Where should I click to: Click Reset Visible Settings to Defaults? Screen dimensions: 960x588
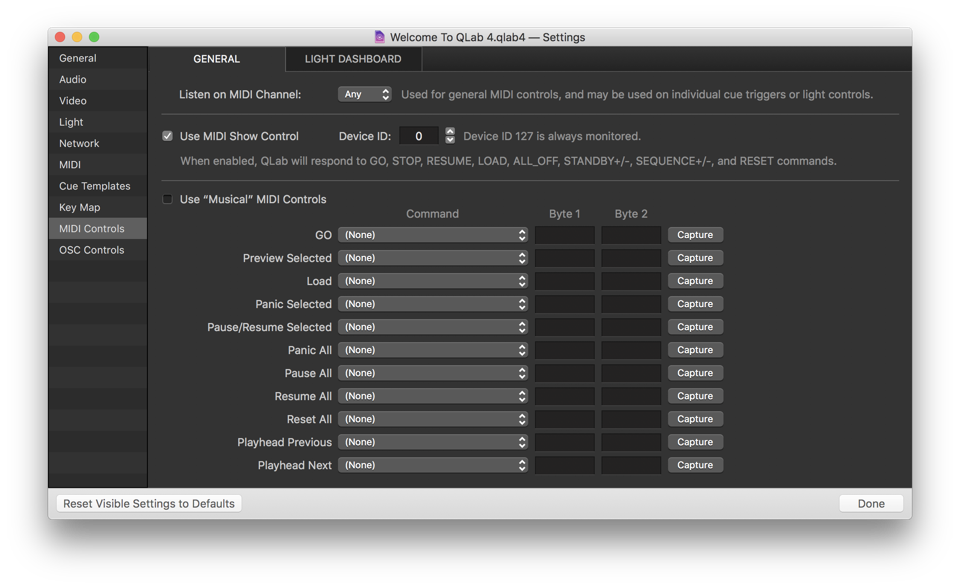coord(149,503)
